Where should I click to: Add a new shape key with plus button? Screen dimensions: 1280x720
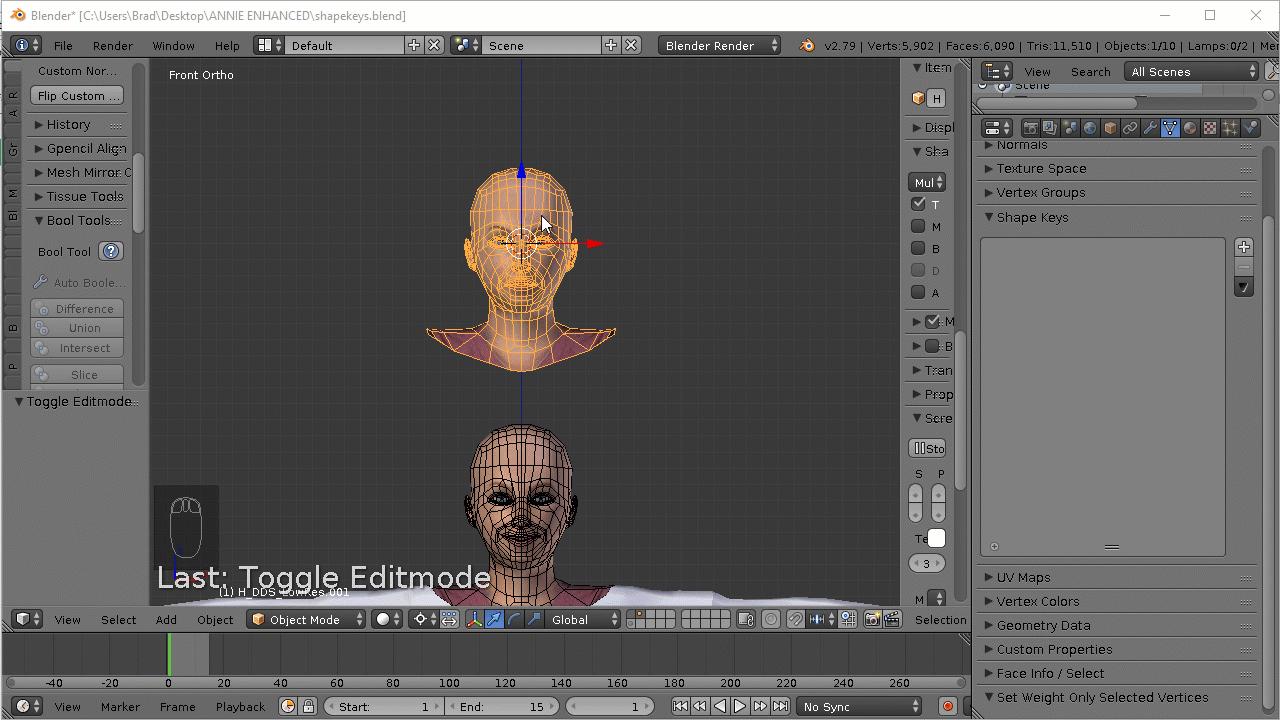[x=1243, y=247]
